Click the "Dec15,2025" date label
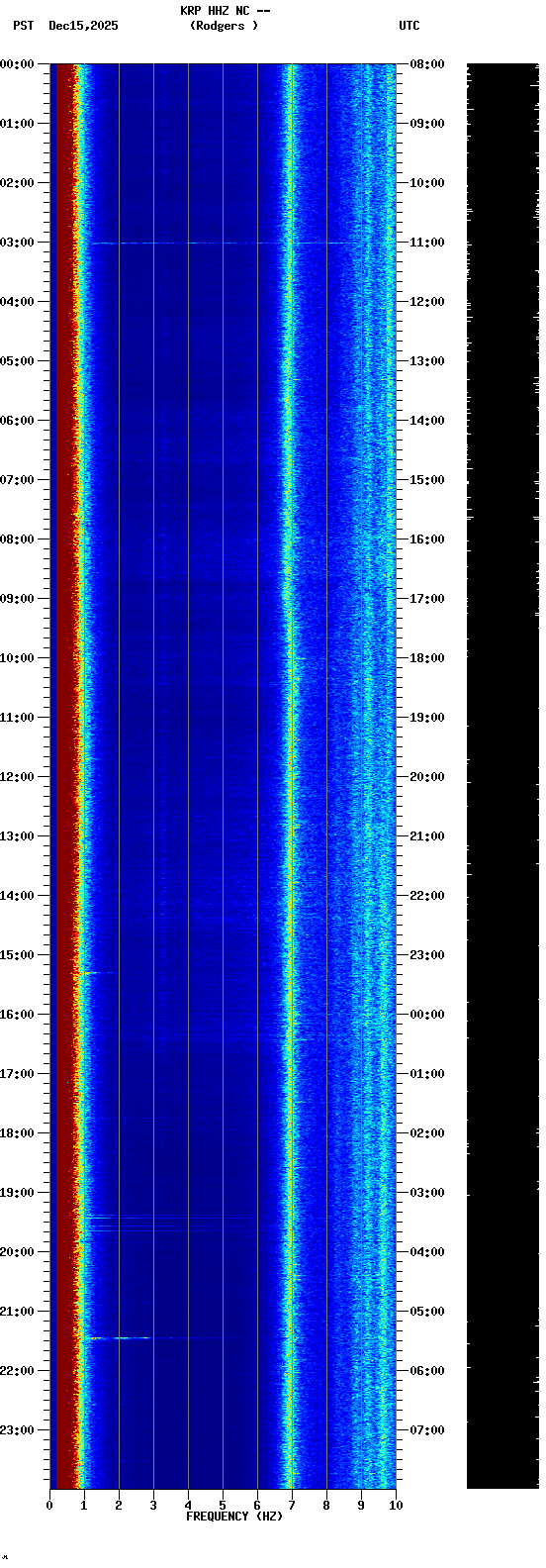This screenshot has height=1568, width=546. [83, 26]
